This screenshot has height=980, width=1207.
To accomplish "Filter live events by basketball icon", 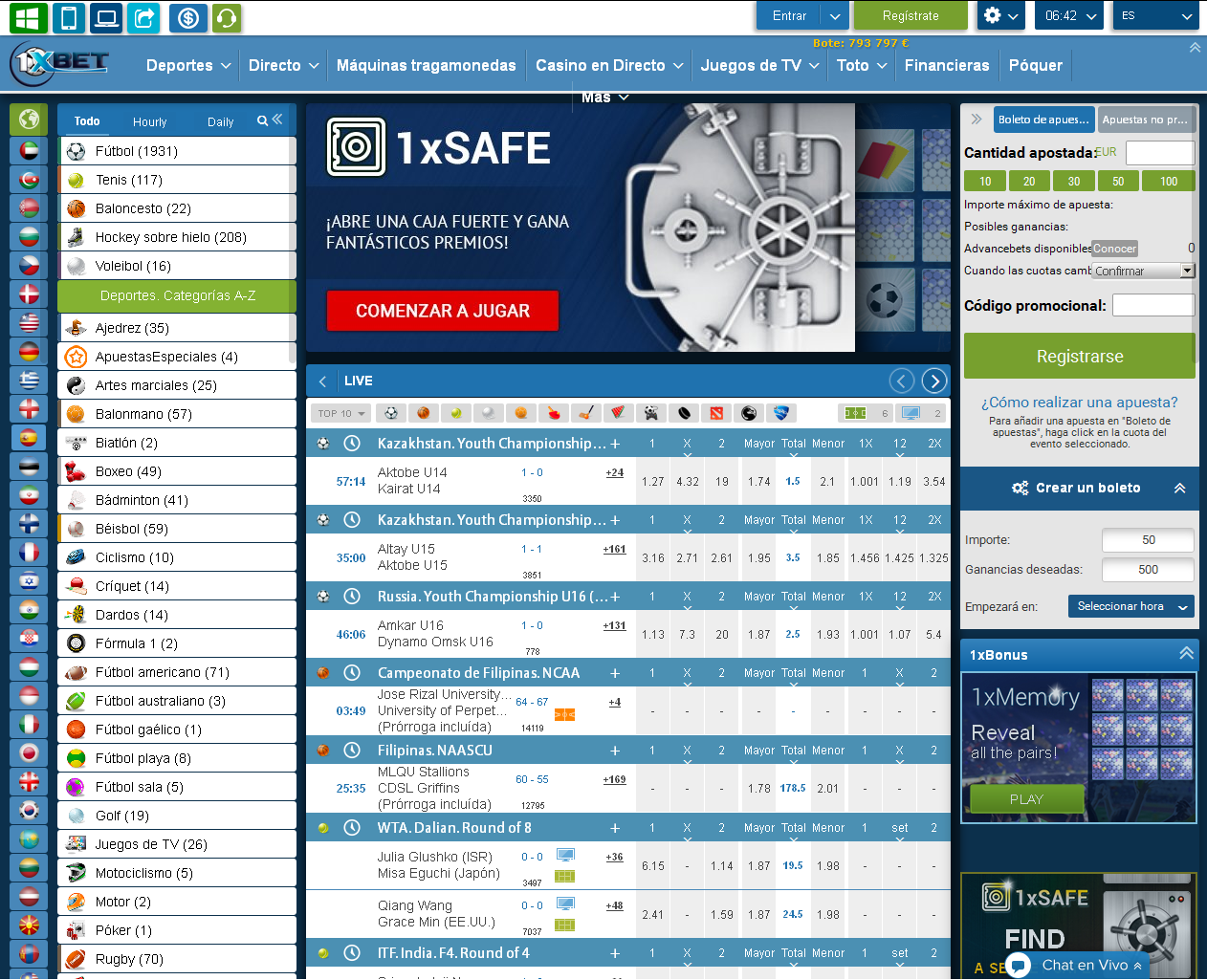I will tap(424, 413).
